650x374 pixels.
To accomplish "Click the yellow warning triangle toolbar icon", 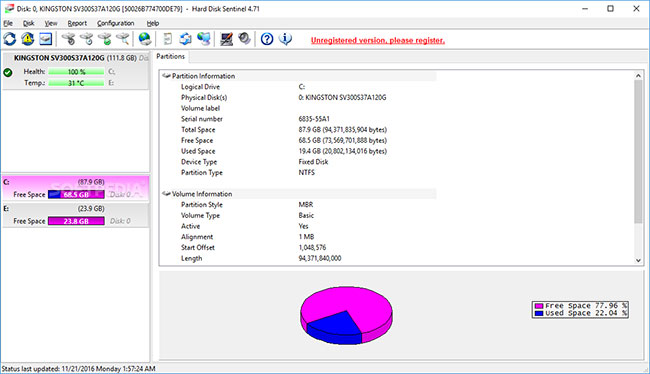I will (28, 39).
